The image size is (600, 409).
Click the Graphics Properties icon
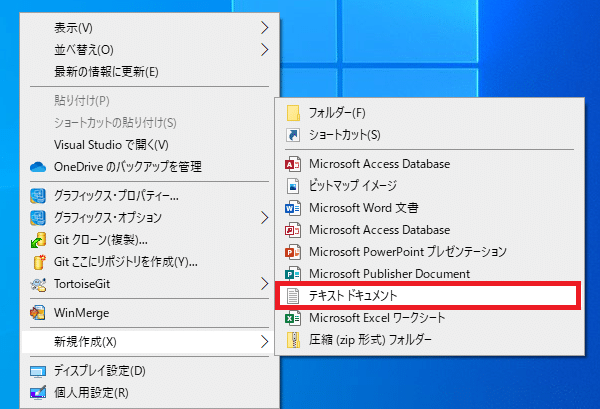(38, 196)
